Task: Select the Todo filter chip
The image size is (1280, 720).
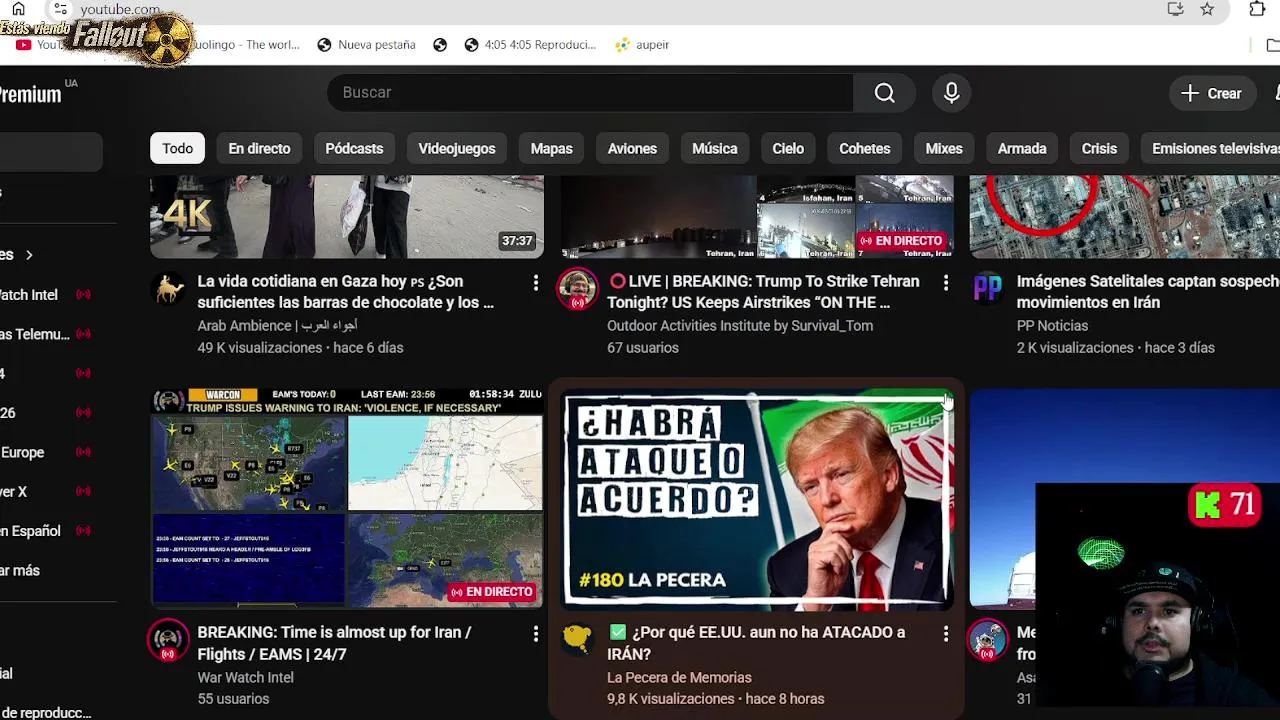Action: [x=177, y=148]
